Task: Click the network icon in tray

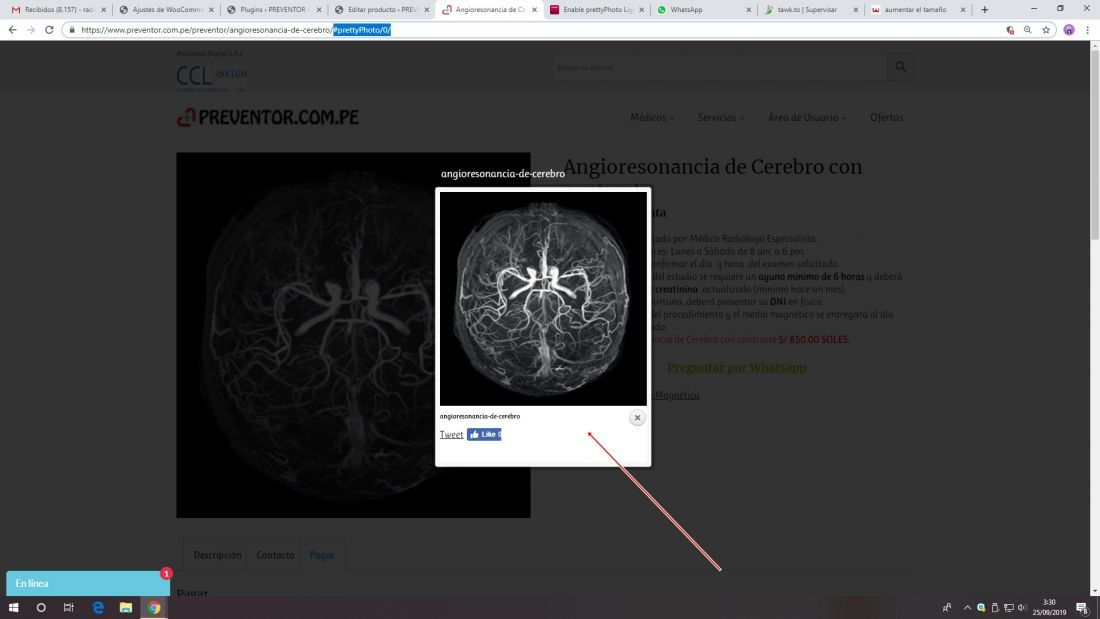Action: [x=1009, y=608]
